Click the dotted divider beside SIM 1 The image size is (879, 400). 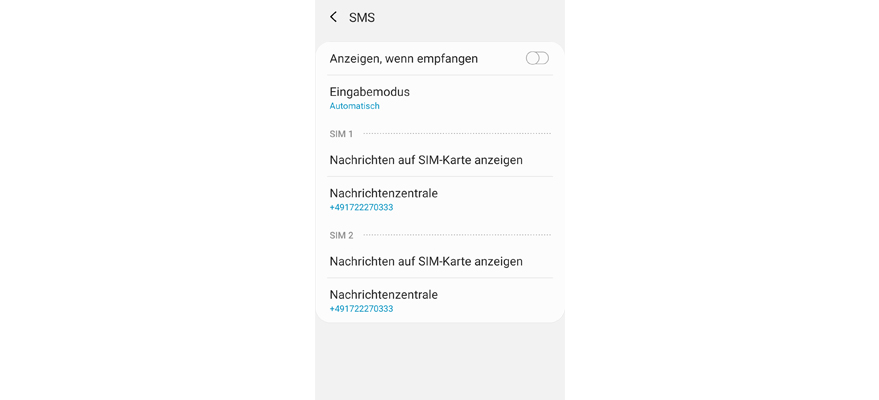pos(456,134)
